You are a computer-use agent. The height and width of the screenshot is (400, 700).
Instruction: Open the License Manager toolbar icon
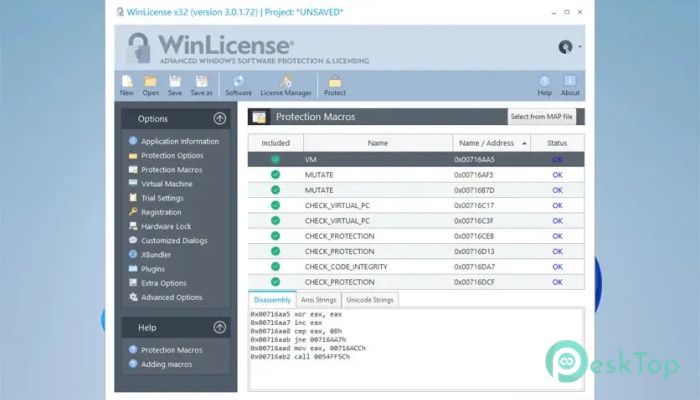pos(286,85)
